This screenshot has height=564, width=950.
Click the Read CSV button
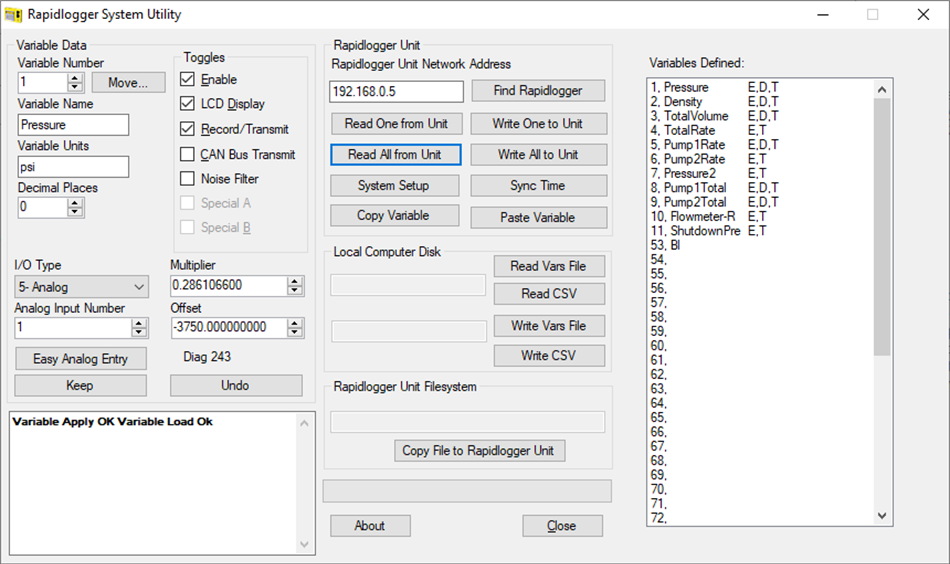tap(549, 294)
